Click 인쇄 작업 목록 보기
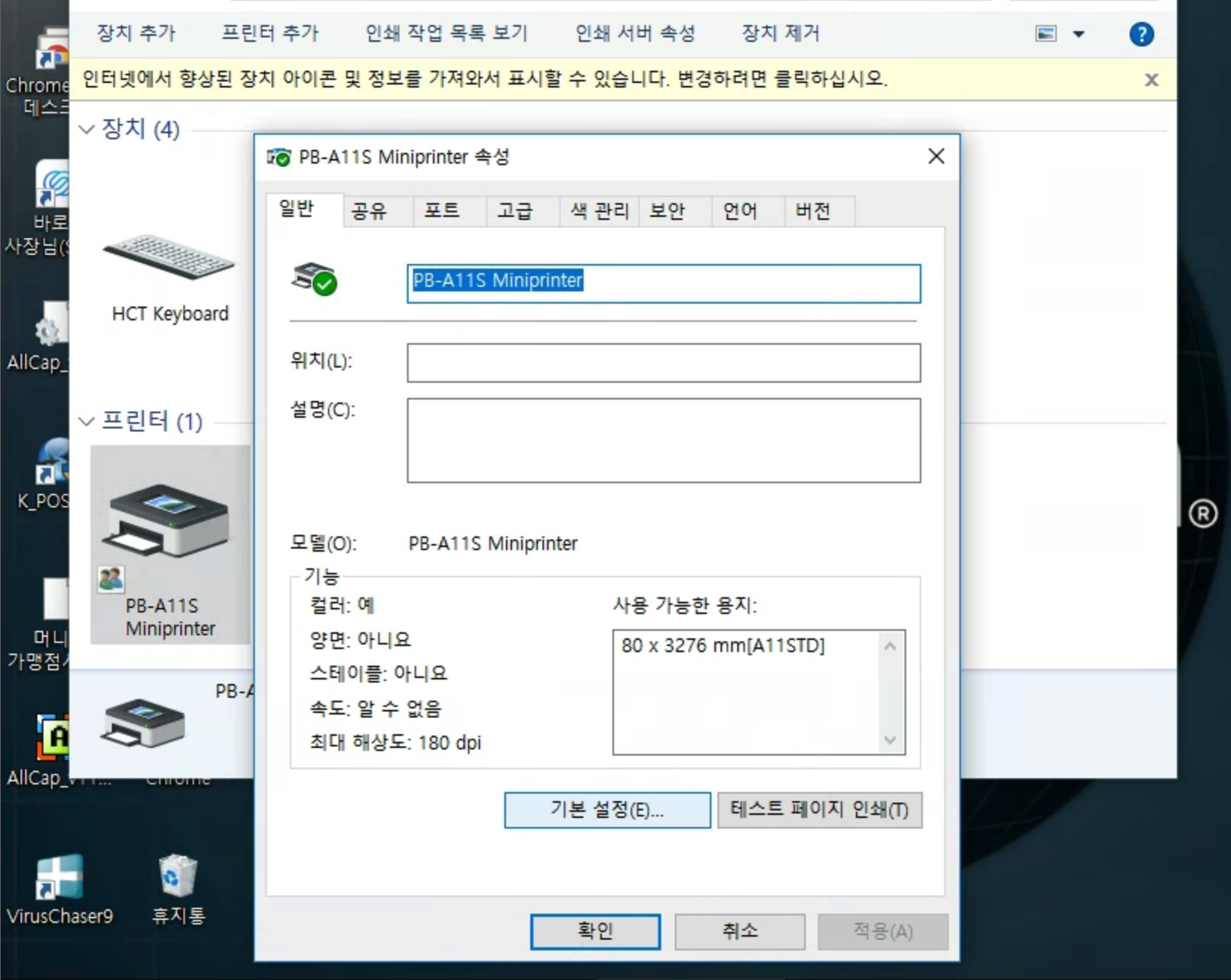The image size is (1231, 980). pyautogui.click(x=446, y=33)
